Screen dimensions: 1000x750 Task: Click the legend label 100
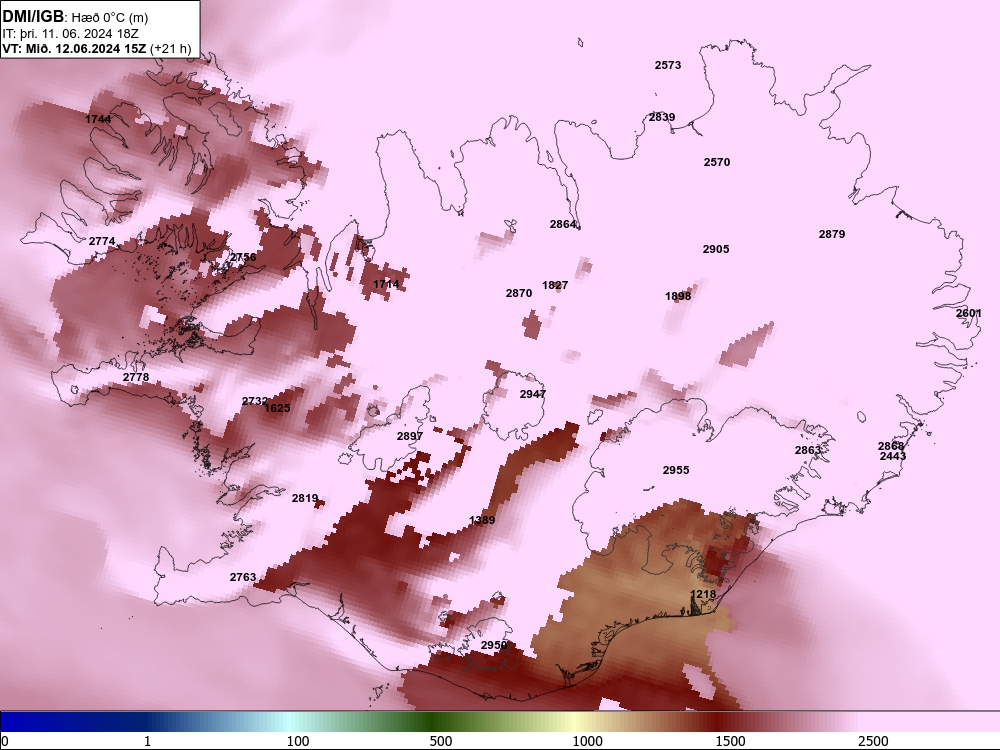click(x=298, y=741)
